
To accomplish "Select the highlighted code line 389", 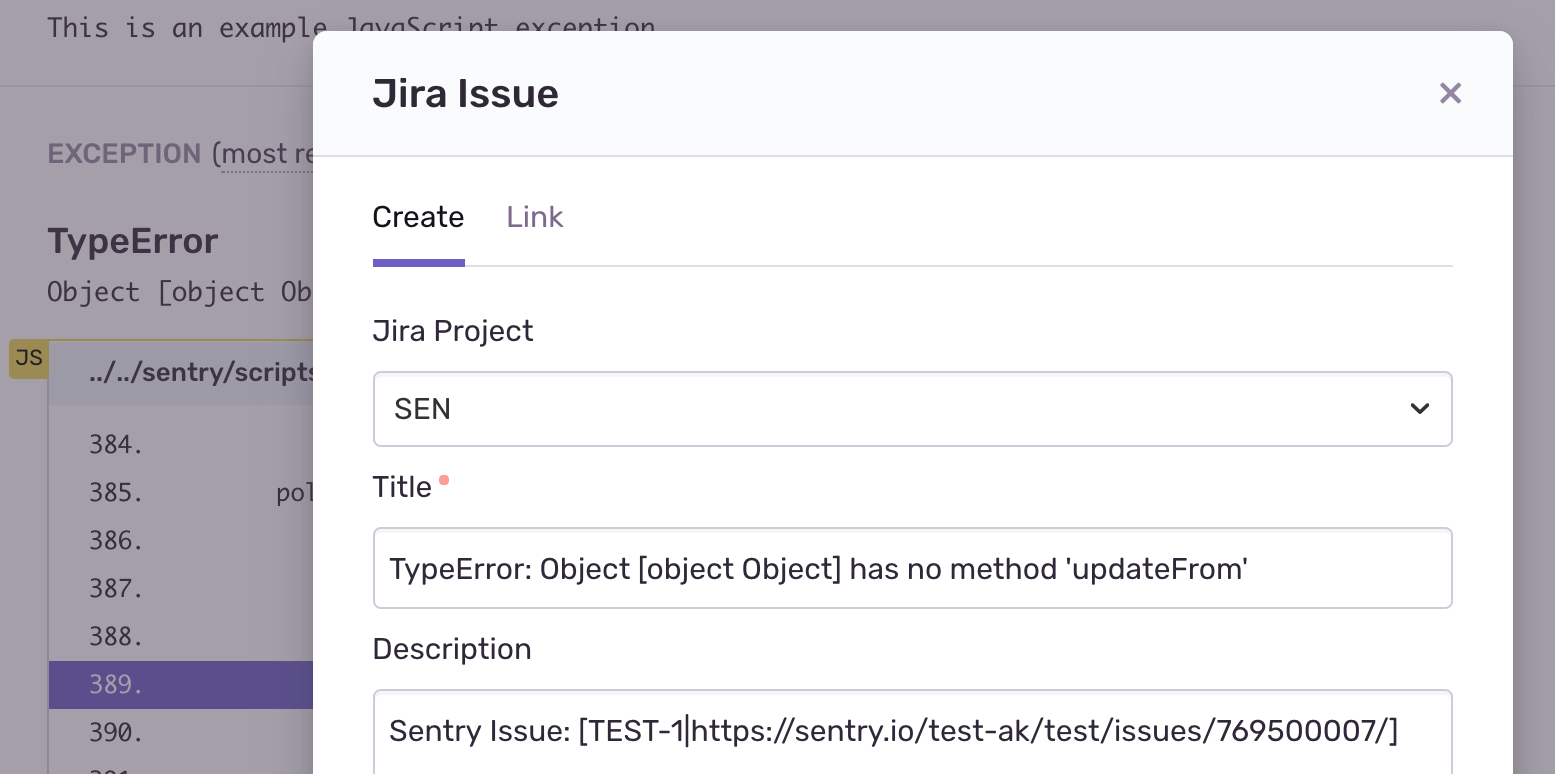I will (180, 685).
